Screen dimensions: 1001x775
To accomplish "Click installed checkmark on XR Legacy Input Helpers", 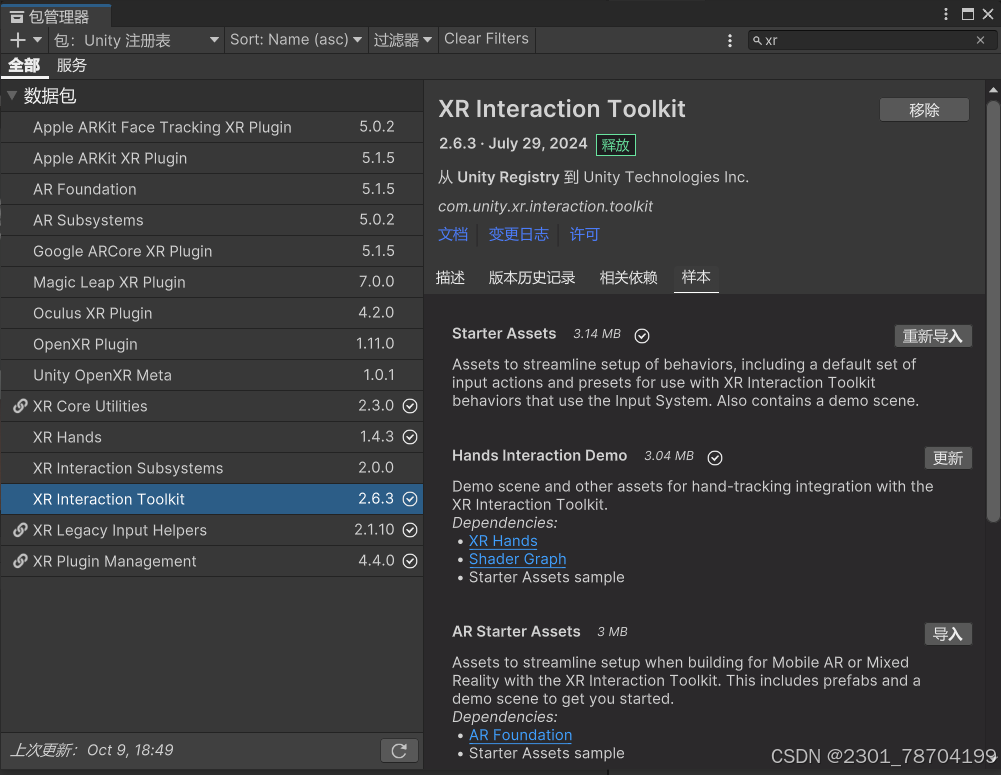I will [410, 530].
